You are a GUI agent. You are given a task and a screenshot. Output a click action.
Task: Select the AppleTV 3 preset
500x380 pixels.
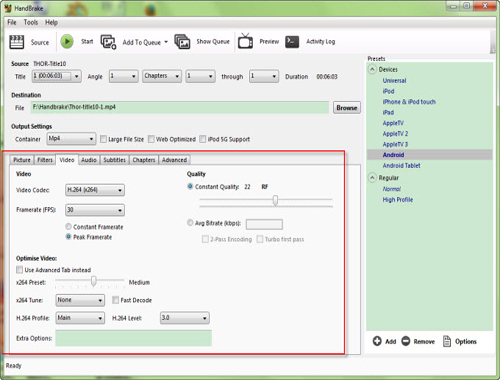tap(395, 144)
